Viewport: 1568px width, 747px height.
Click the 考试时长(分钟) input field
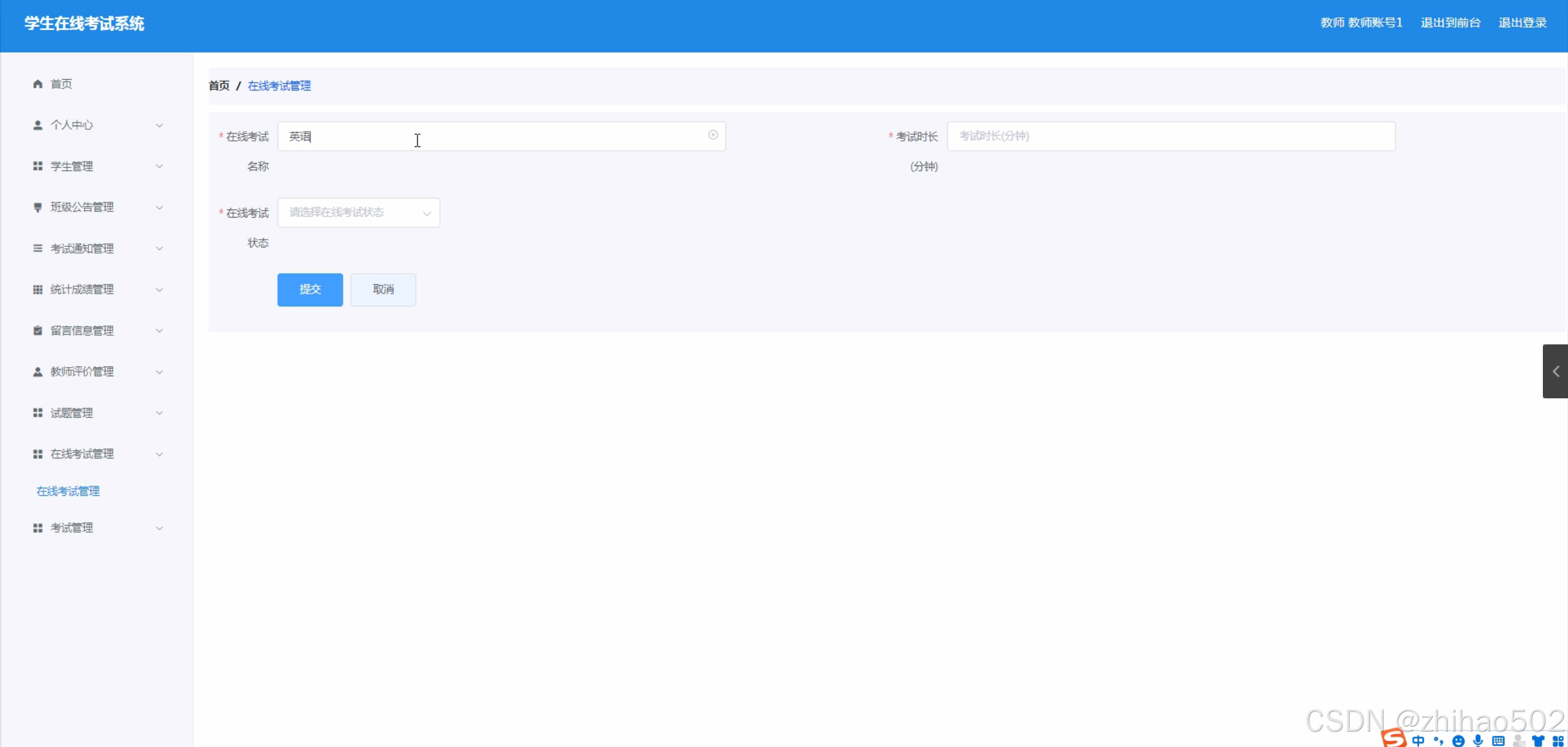[1170, 136]
